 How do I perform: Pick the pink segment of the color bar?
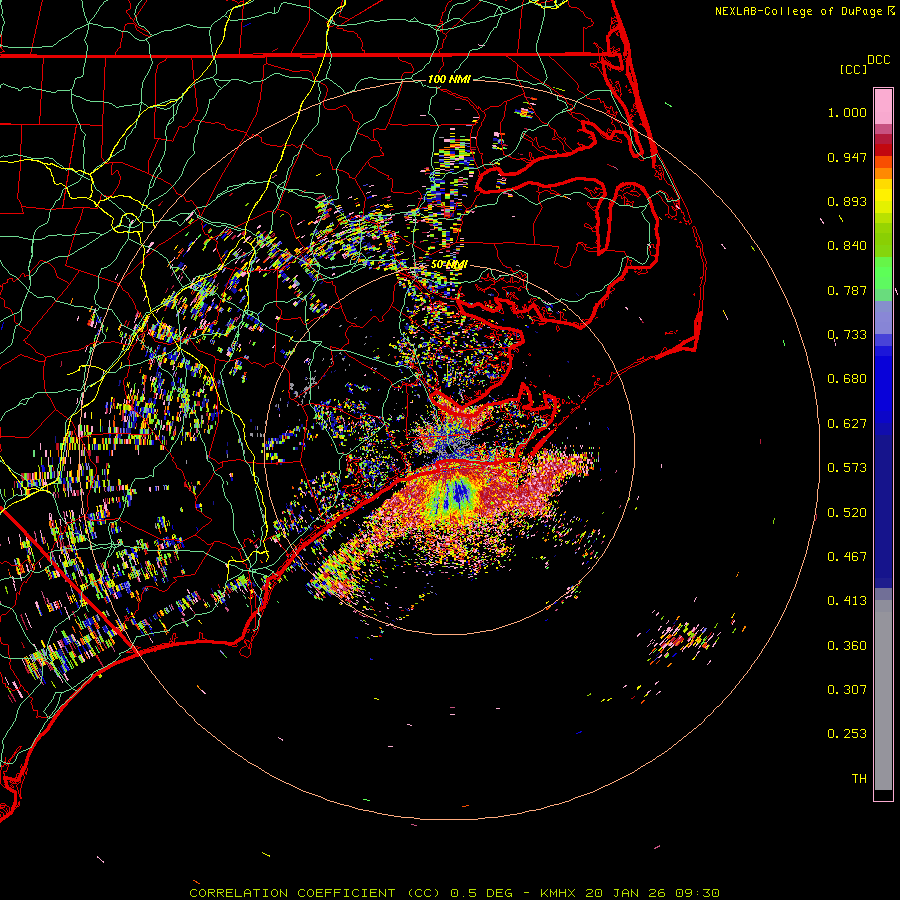(883, 107)
